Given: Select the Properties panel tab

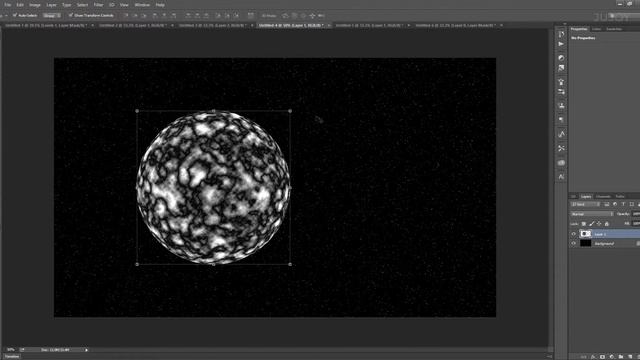Looking at the screenshot, I should point(579,29).
